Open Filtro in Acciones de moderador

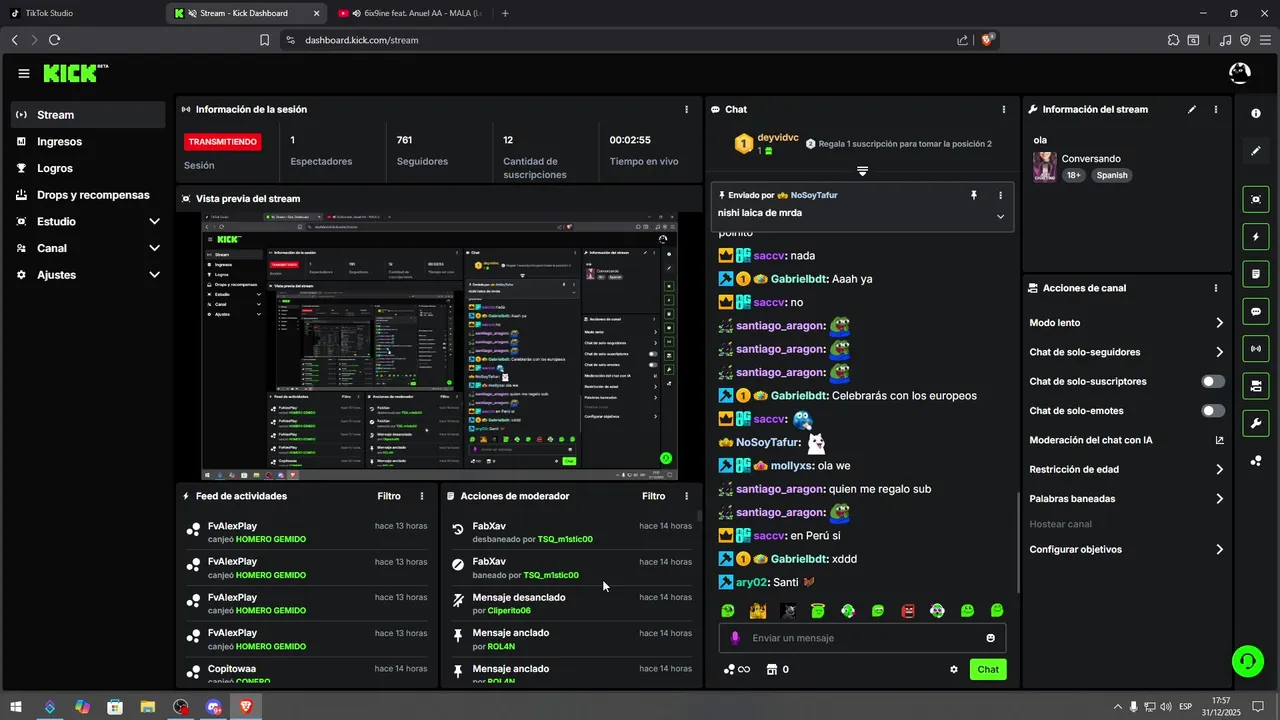[x=653, y=496]
